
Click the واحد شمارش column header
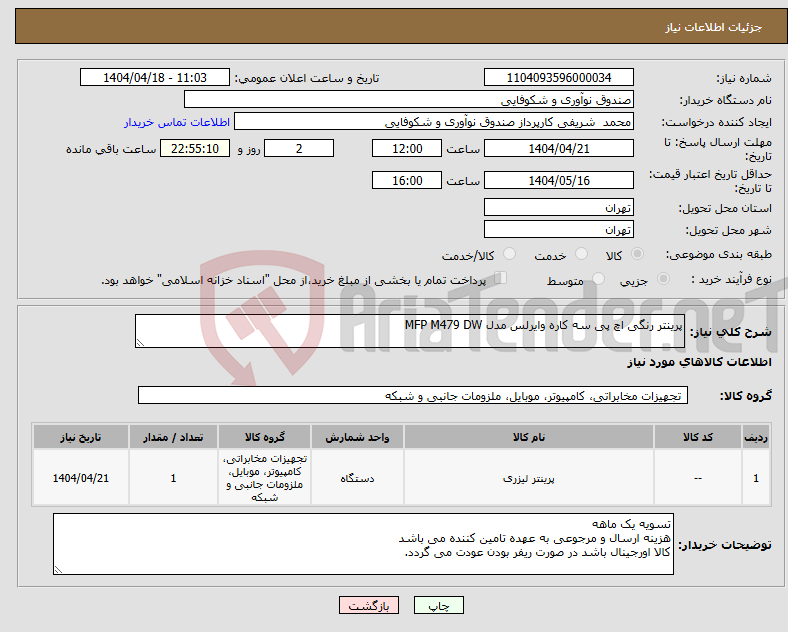coord(357,437)
